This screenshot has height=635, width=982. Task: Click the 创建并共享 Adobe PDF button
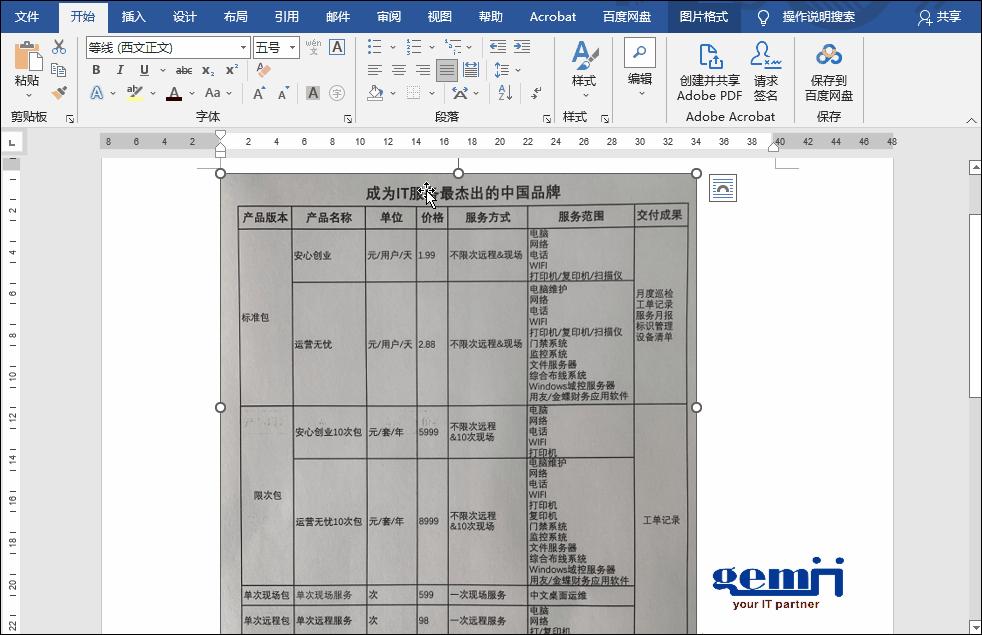(713, 72)
